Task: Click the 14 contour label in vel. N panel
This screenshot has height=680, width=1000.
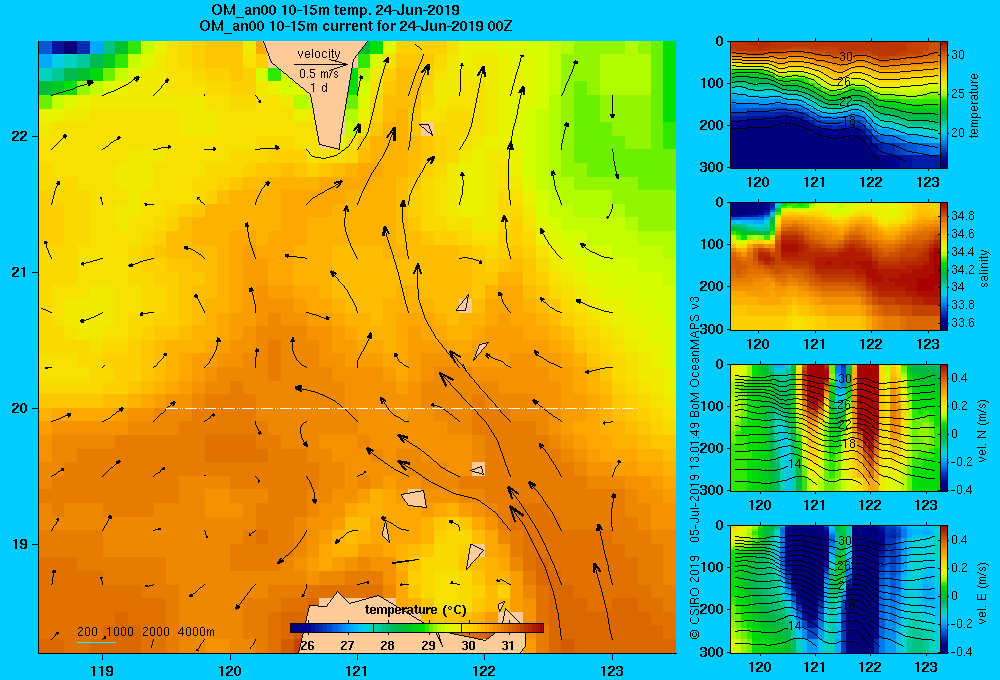Action: click(794, 464)
